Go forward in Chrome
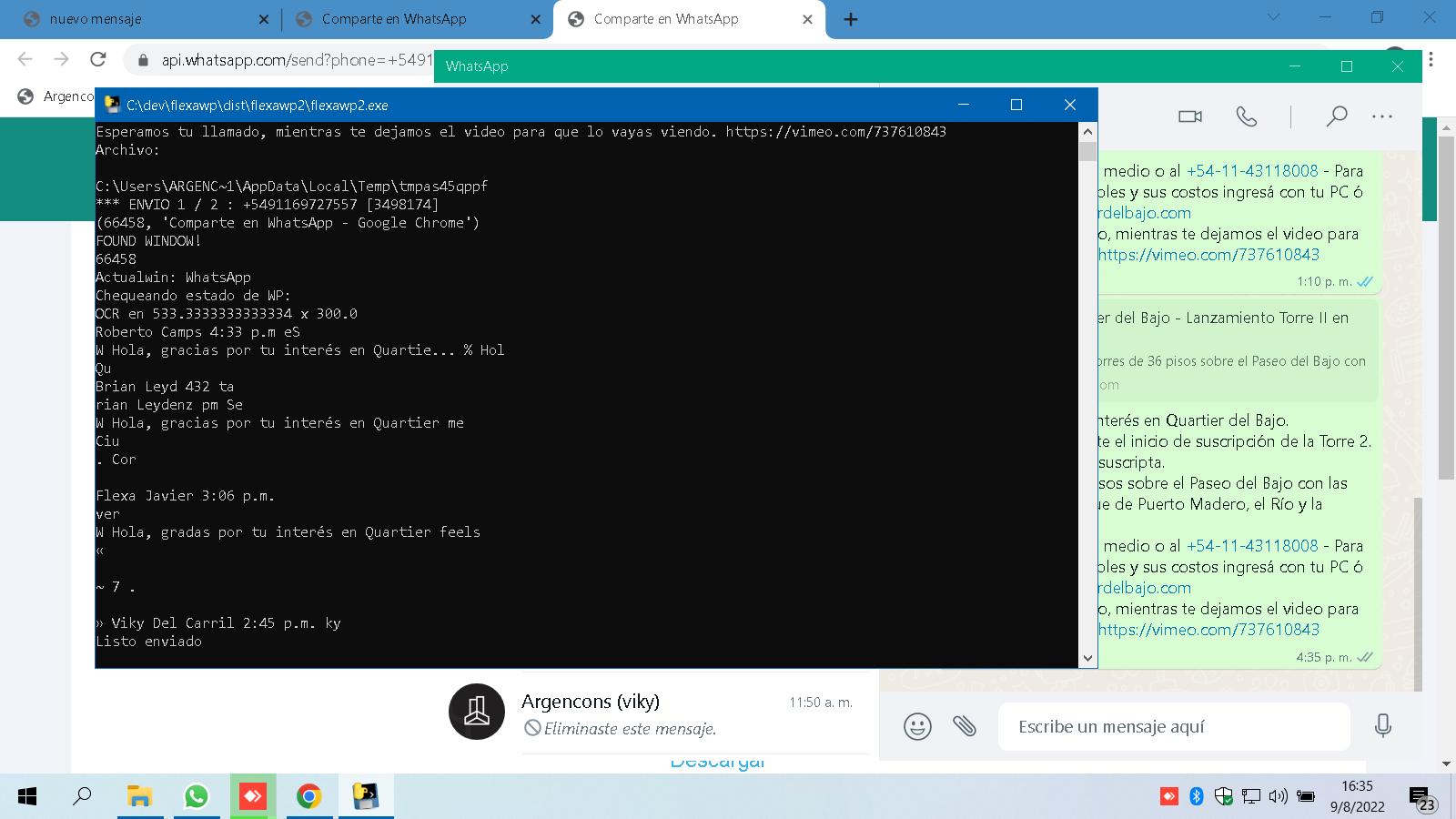 click(61, 60)
